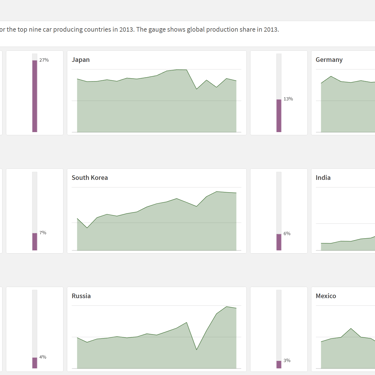Click the peak of Japan's chart line
This screenshot has width=375, height=375.
(x=182, y=70)
